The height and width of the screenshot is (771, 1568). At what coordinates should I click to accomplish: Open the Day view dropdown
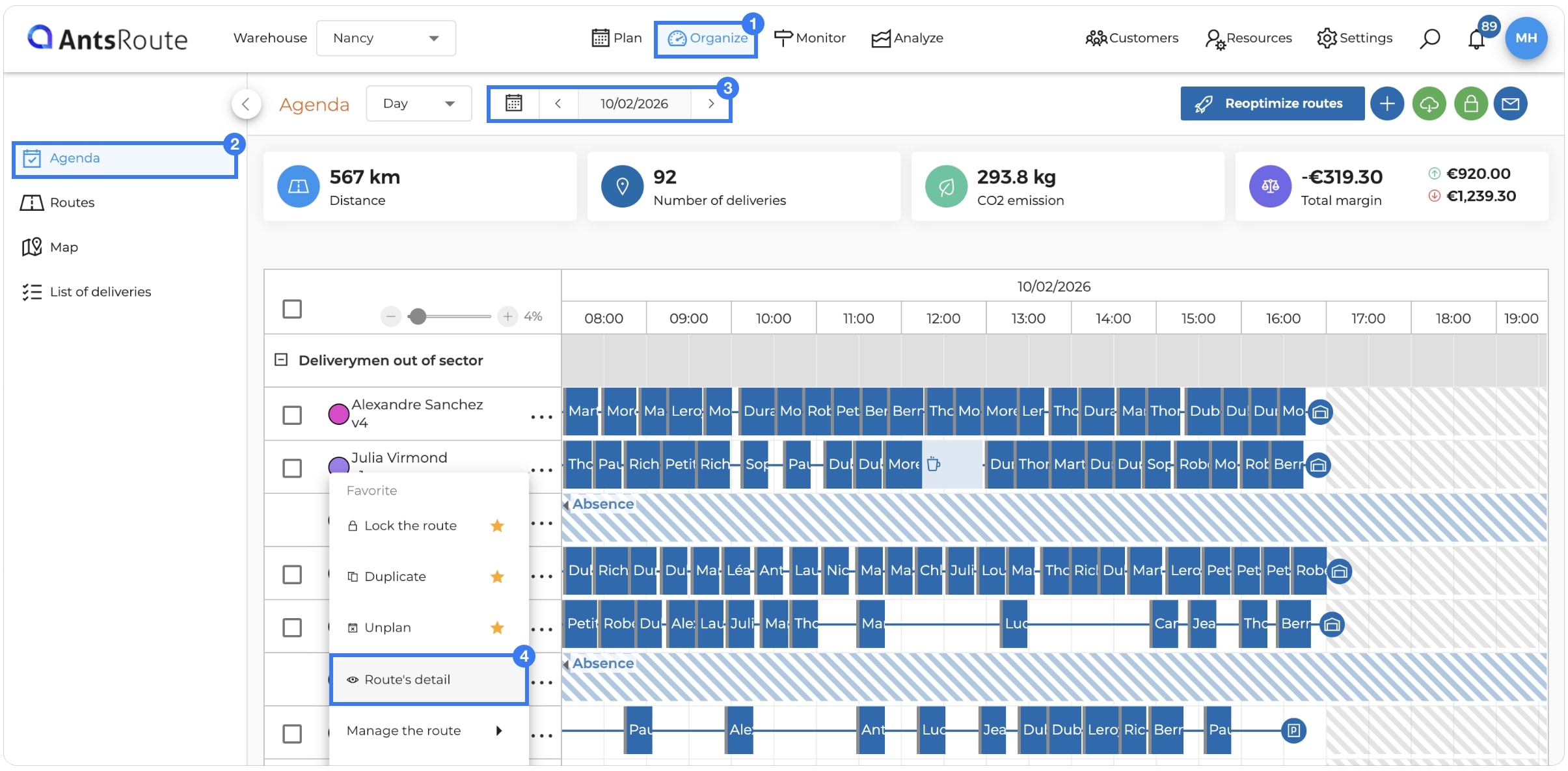point(418,103)
